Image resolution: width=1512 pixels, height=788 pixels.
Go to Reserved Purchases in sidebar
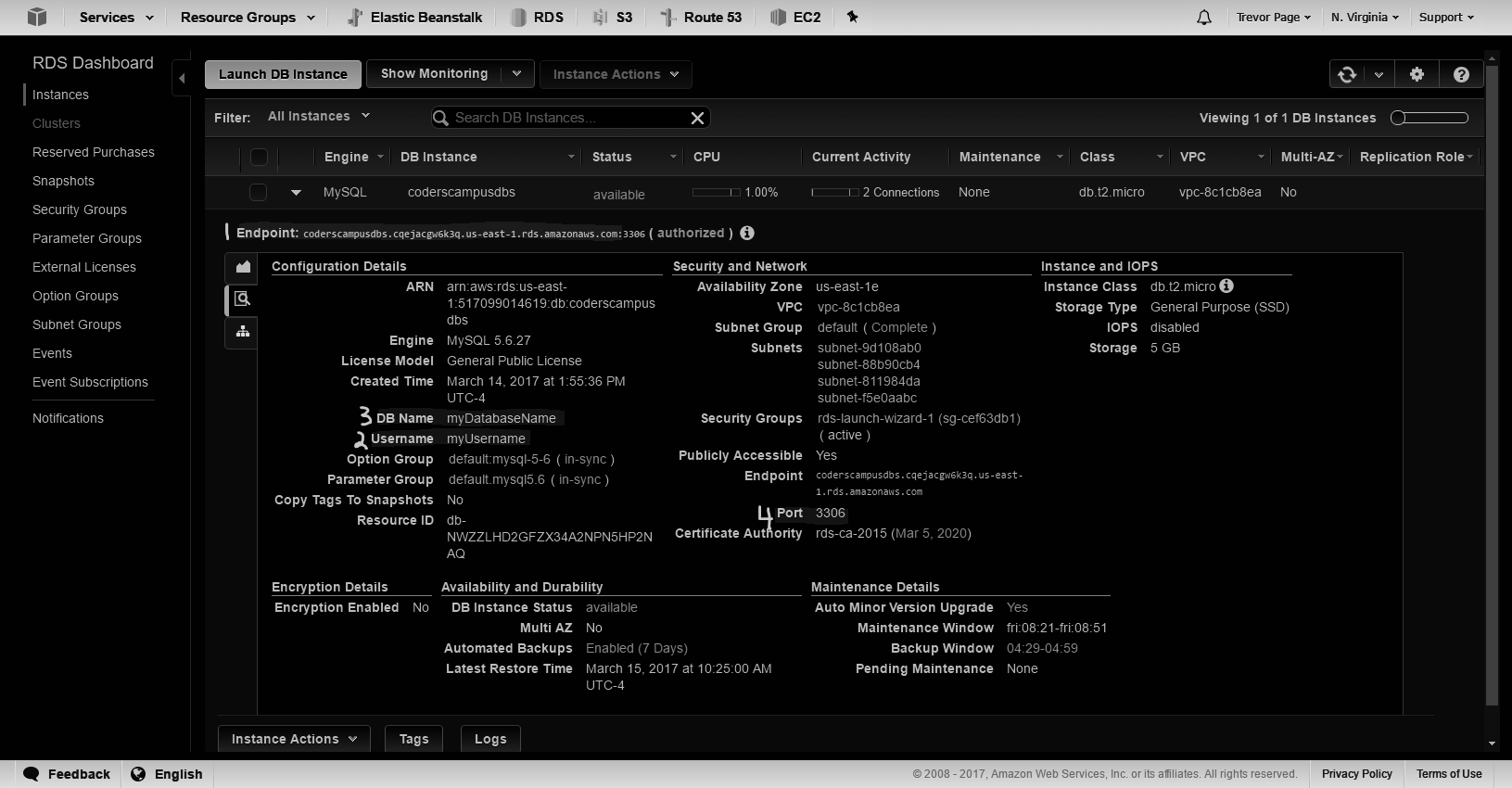pos(94,152)
